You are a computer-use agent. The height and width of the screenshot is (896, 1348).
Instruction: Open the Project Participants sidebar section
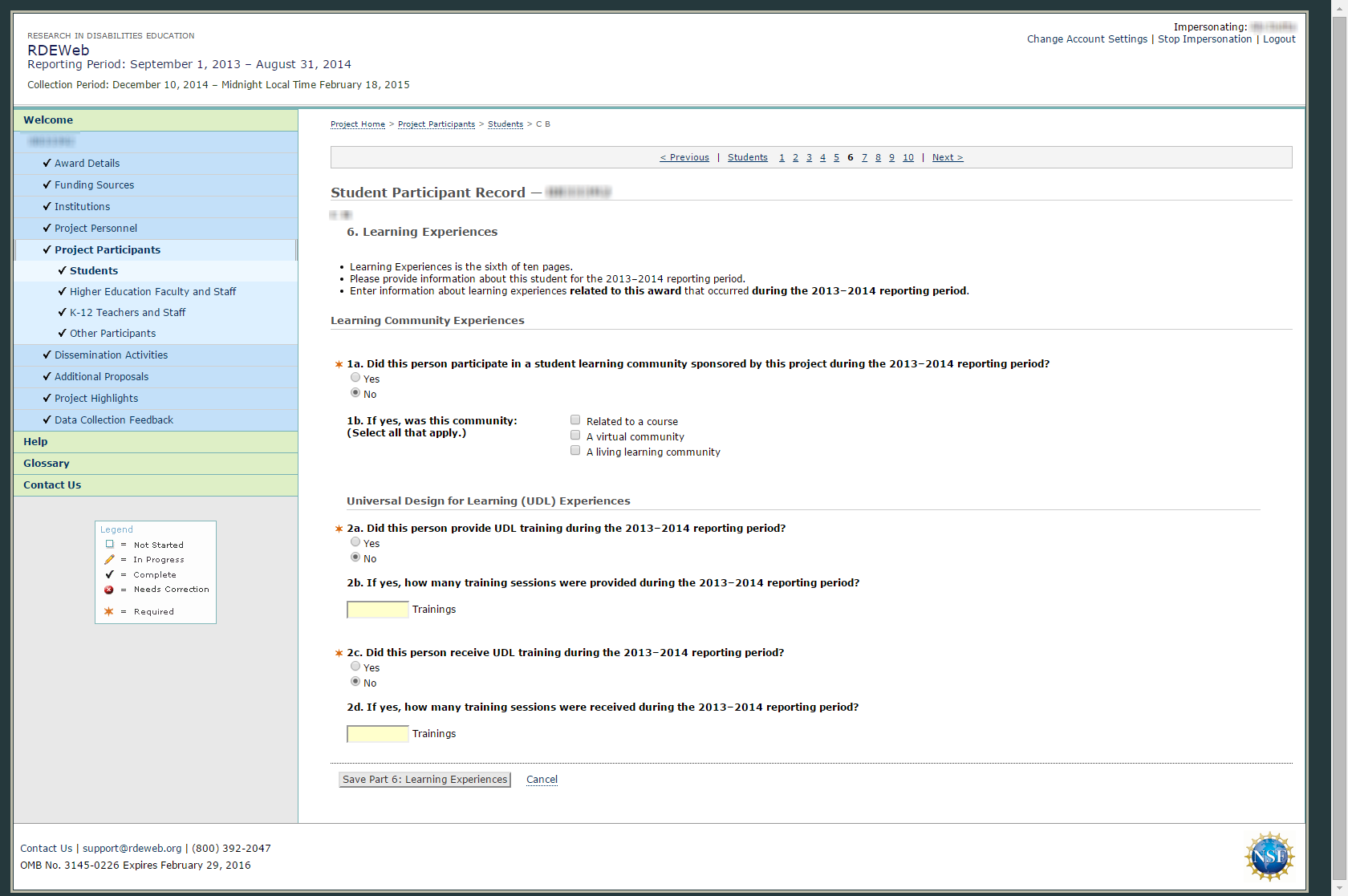108,250
